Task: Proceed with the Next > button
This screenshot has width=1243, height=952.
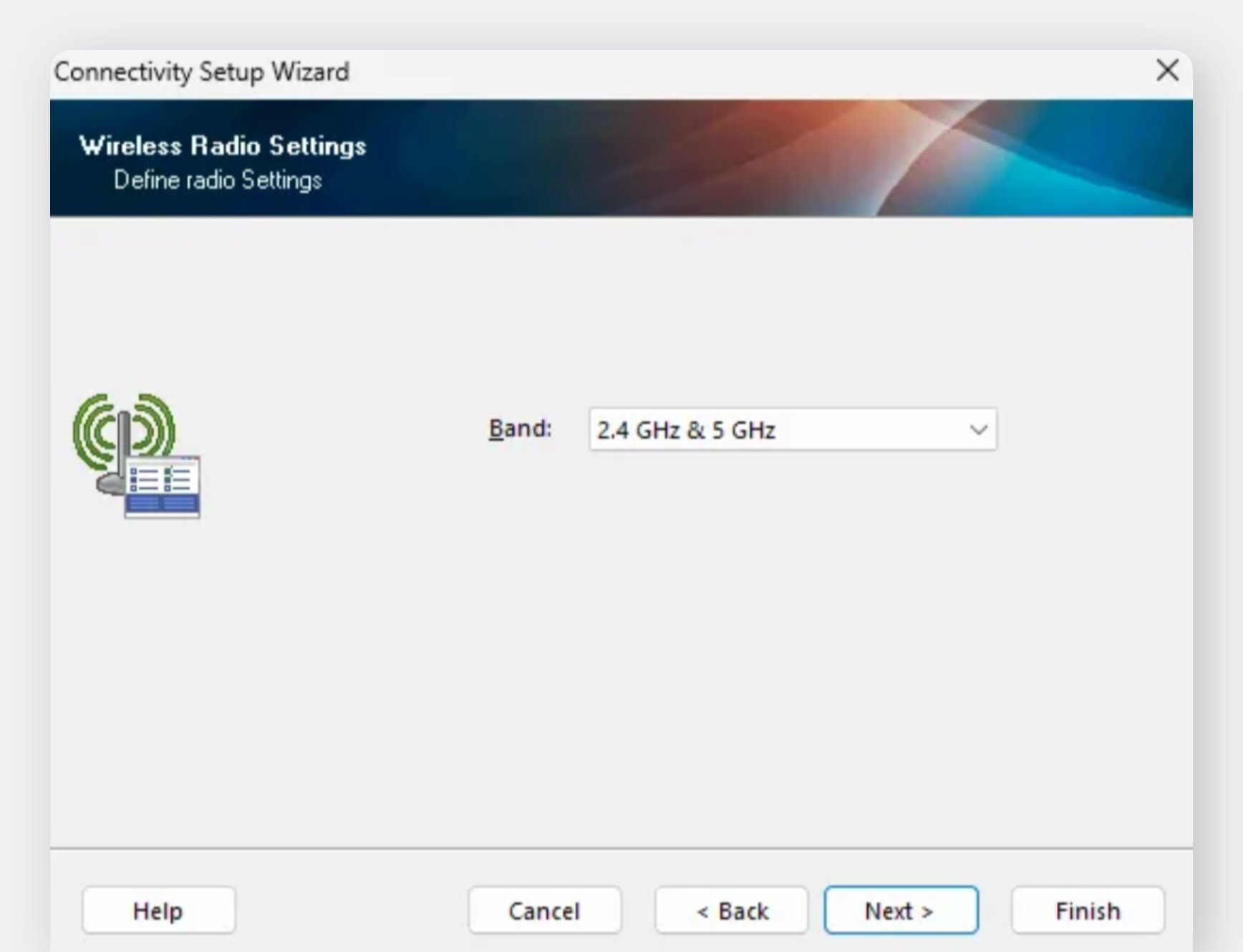Action: point(900,910)
